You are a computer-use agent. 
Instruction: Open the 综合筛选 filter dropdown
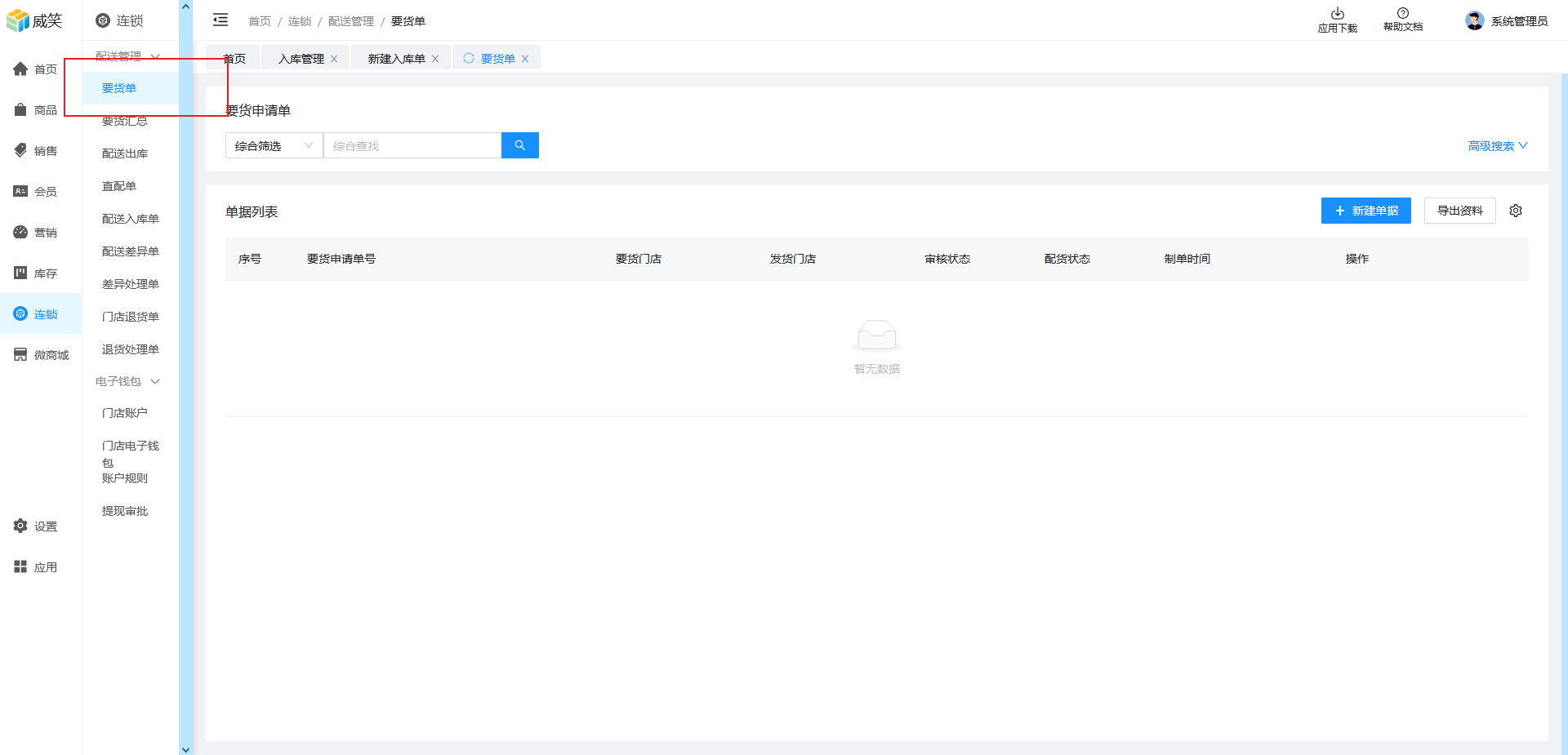pyautogui.click(x=274, y=145)
